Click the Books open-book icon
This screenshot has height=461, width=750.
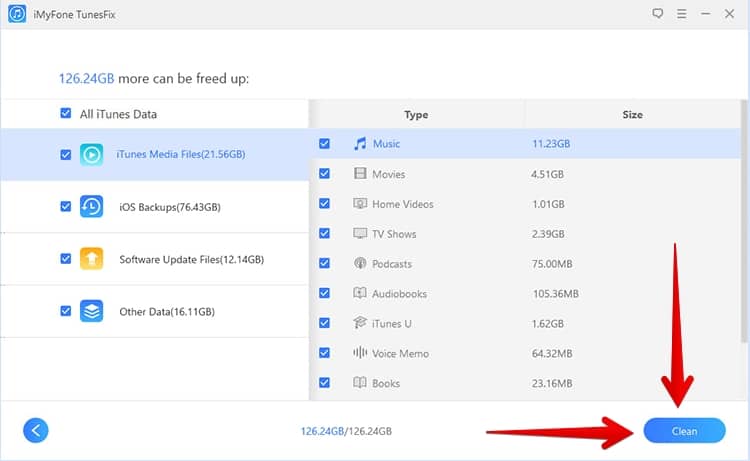point(360,382)
